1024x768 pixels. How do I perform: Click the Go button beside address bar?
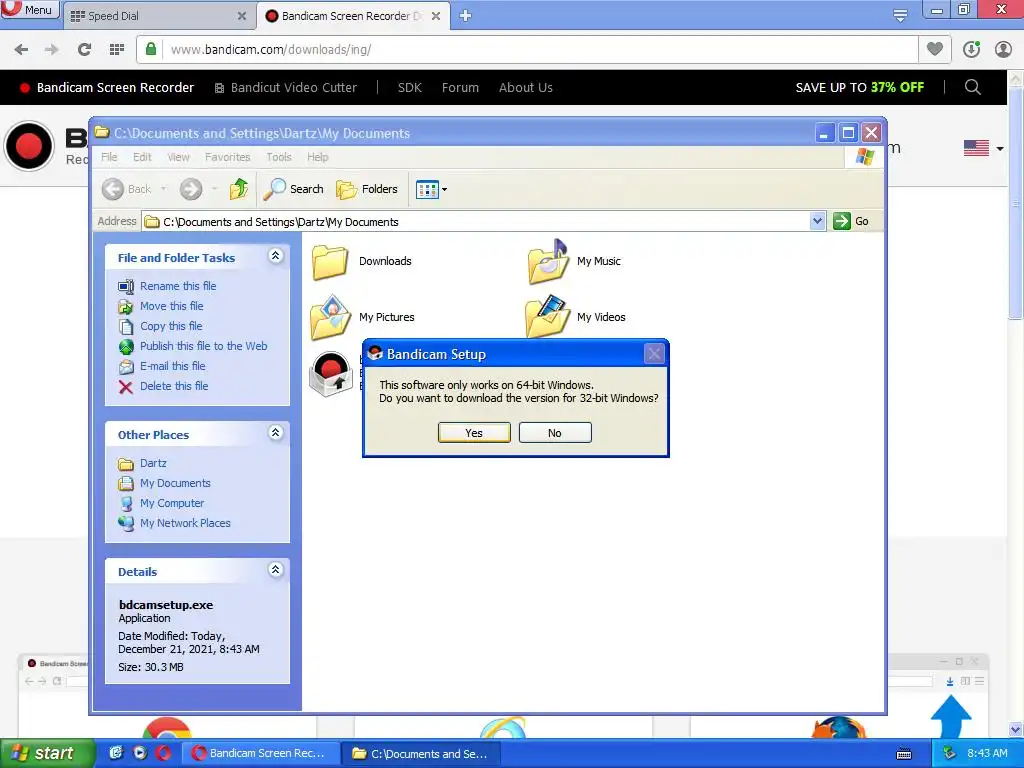click(x=851, y=221)
